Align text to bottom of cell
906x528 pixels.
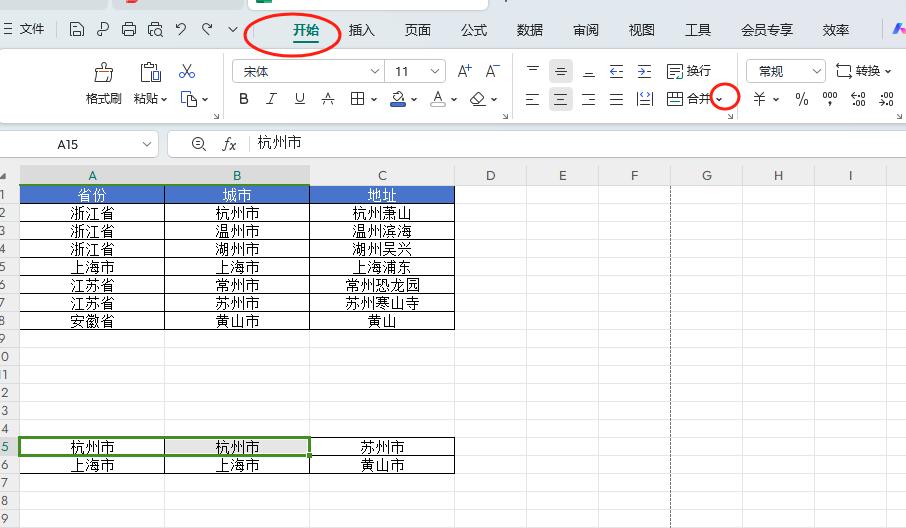(588, 71)
